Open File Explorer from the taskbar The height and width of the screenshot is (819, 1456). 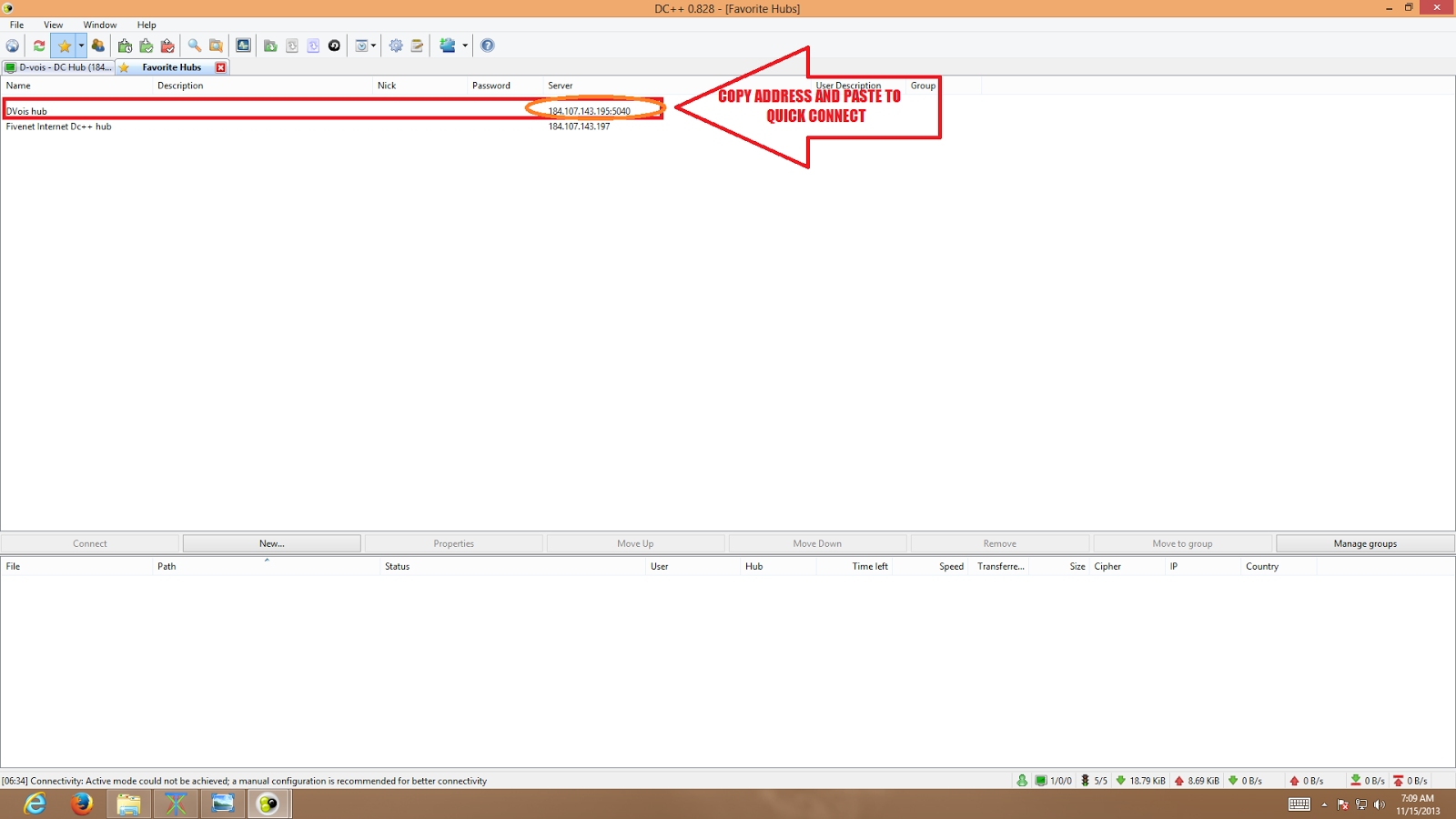pyautogui.click(x=128, y=804)
